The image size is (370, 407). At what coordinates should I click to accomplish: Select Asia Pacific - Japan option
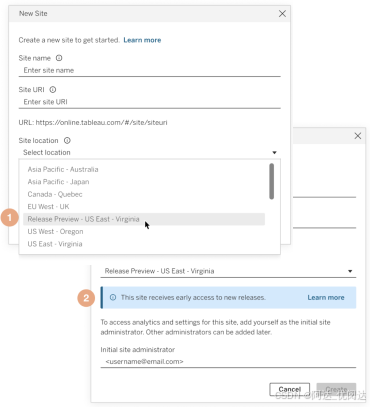[144, 182]
